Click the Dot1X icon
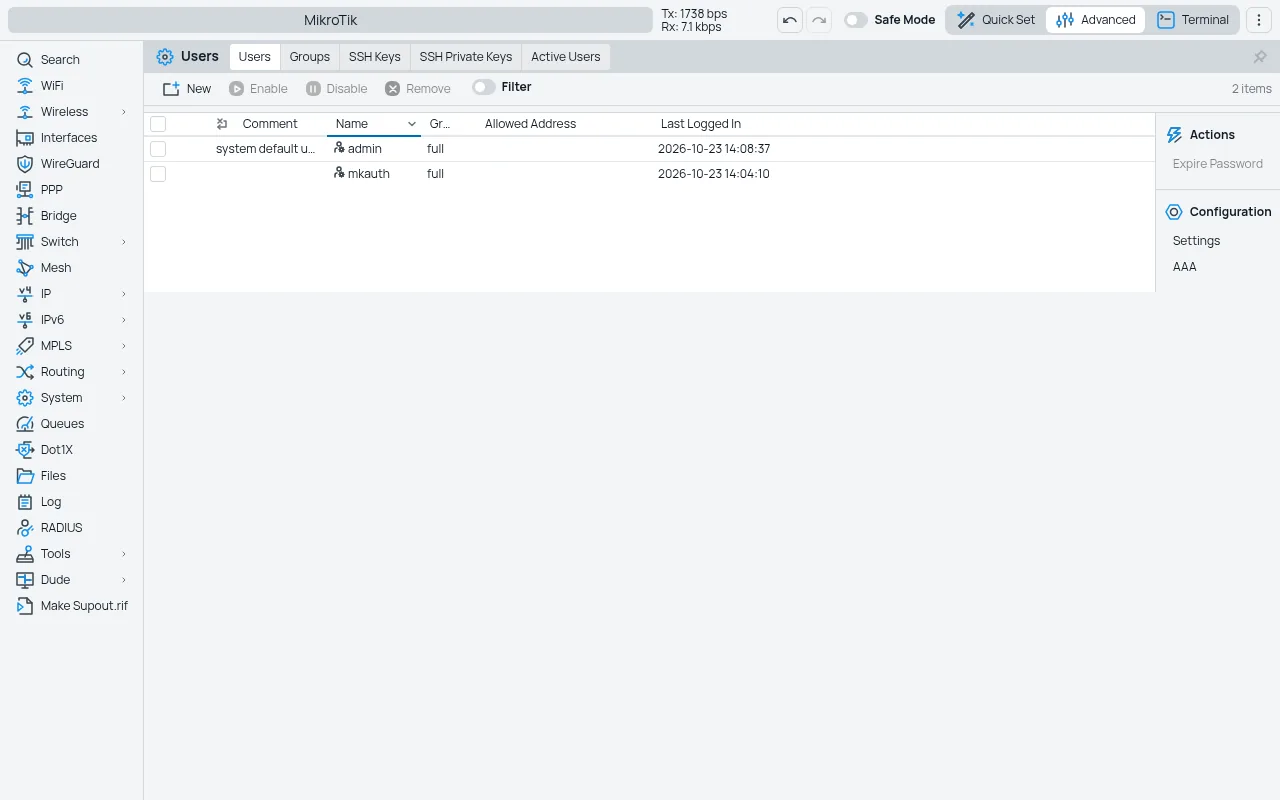Screen dimensions: 1280x800 pyautogui.click(x=25, y=450)
